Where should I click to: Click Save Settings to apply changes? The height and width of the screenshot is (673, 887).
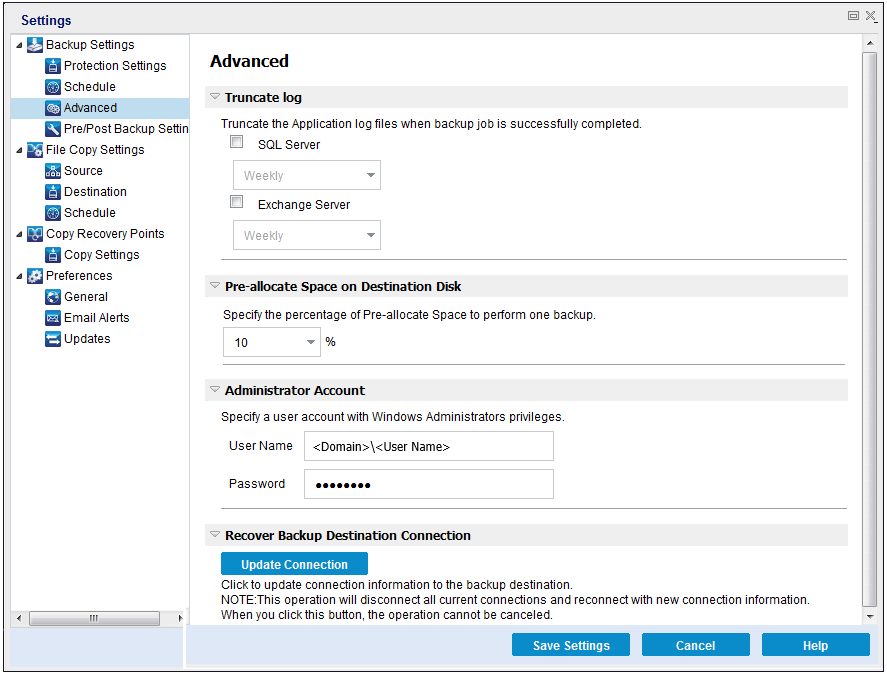pyautogui.click(x=570, y=644)
